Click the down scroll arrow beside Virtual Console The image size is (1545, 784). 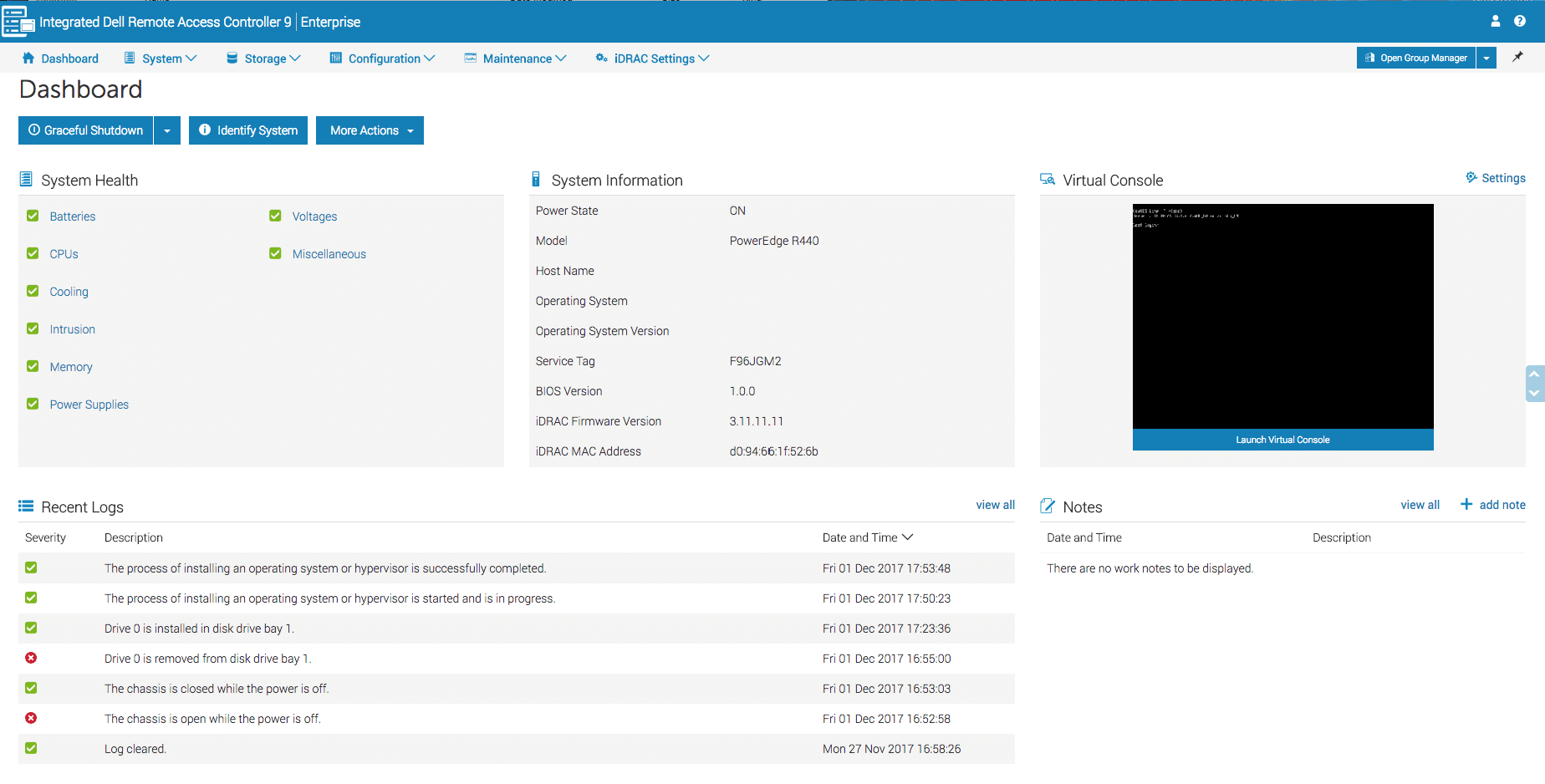click(x=1534, y=393)
